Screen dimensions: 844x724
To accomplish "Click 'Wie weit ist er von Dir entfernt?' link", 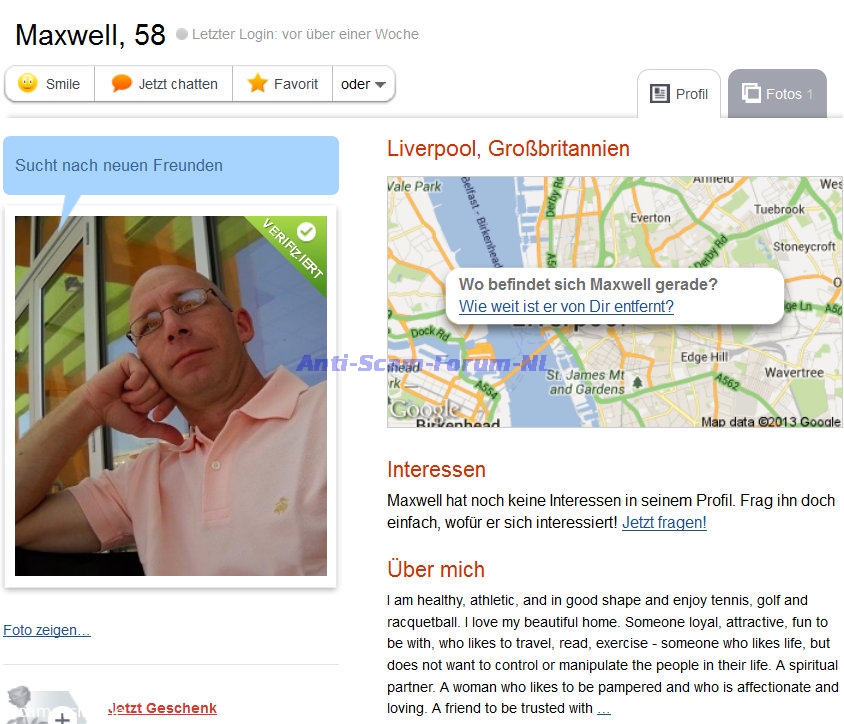I will pyautogui.click(x=566, y=306).
